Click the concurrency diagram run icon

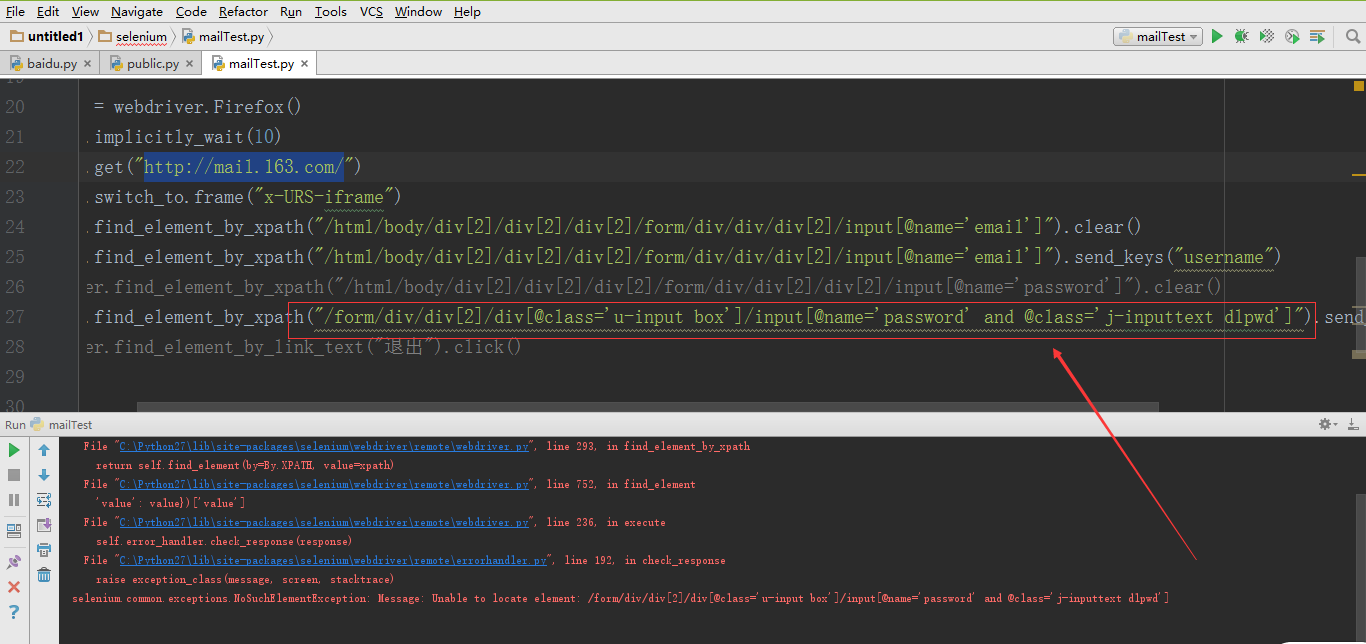coord(1317,36)
